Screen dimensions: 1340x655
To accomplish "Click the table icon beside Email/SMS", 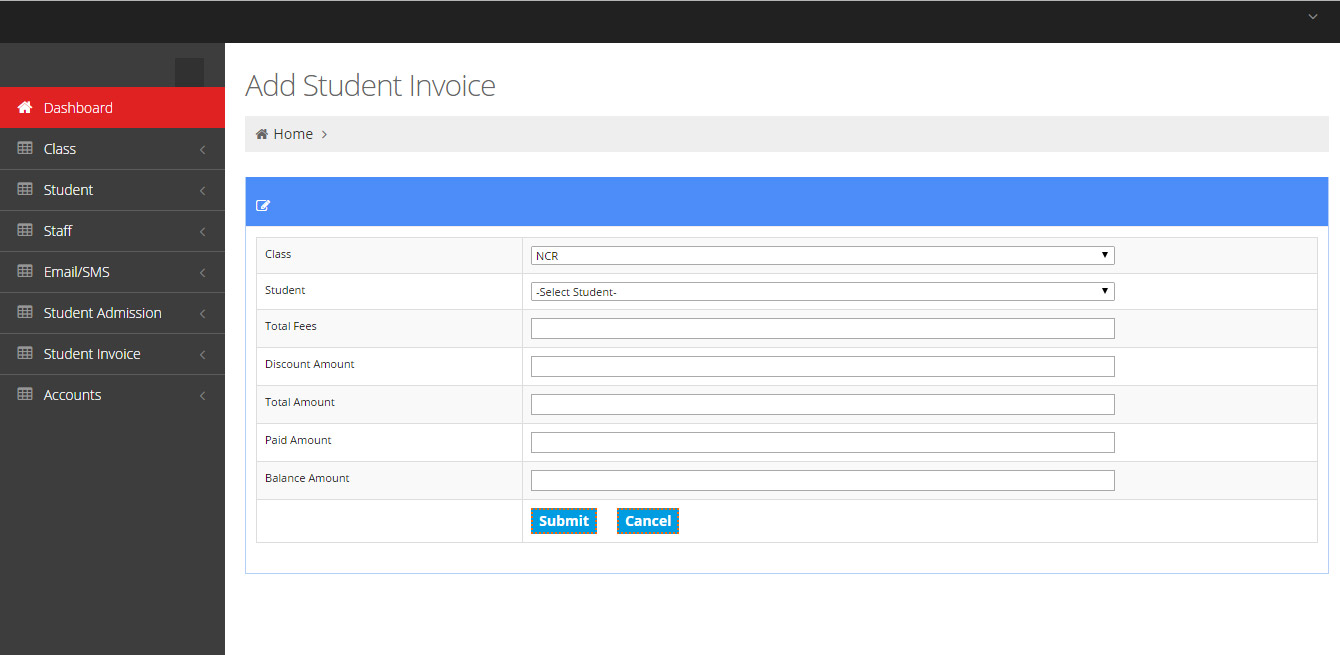I will coord(25,271).
